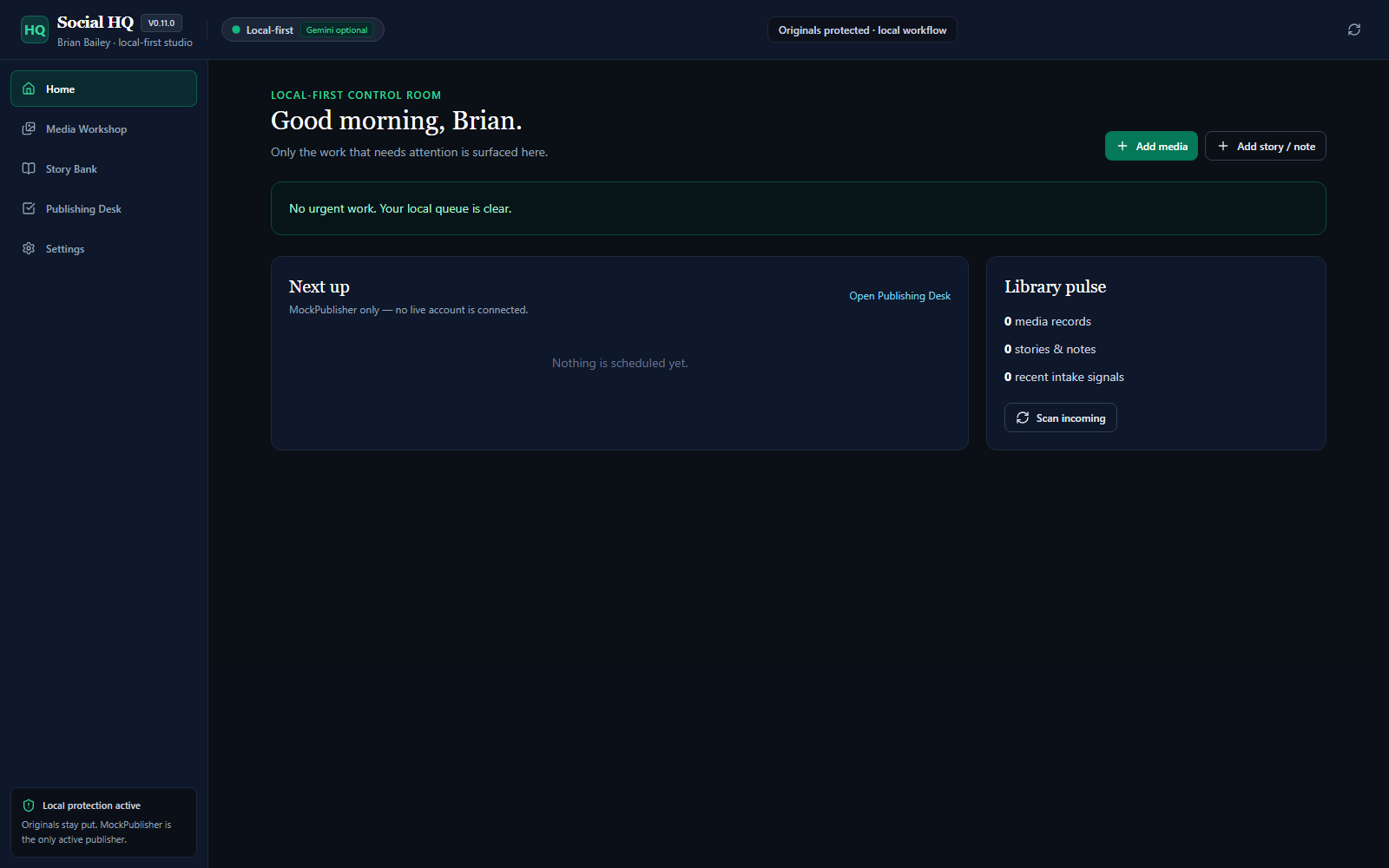The image size is (1389, 868).
Task: Click the Media Workshop images icon
Action: 29,128
